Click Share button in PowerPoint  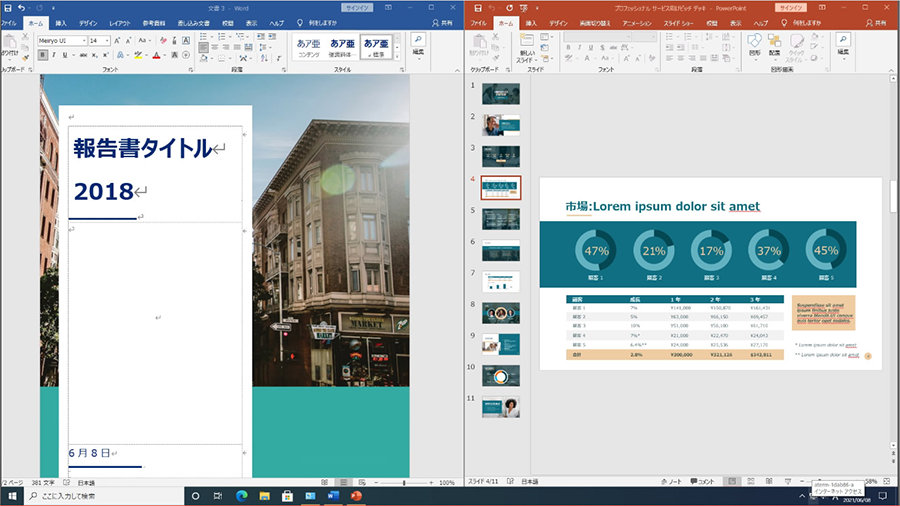pyautogui.click(x=876, y=23)
